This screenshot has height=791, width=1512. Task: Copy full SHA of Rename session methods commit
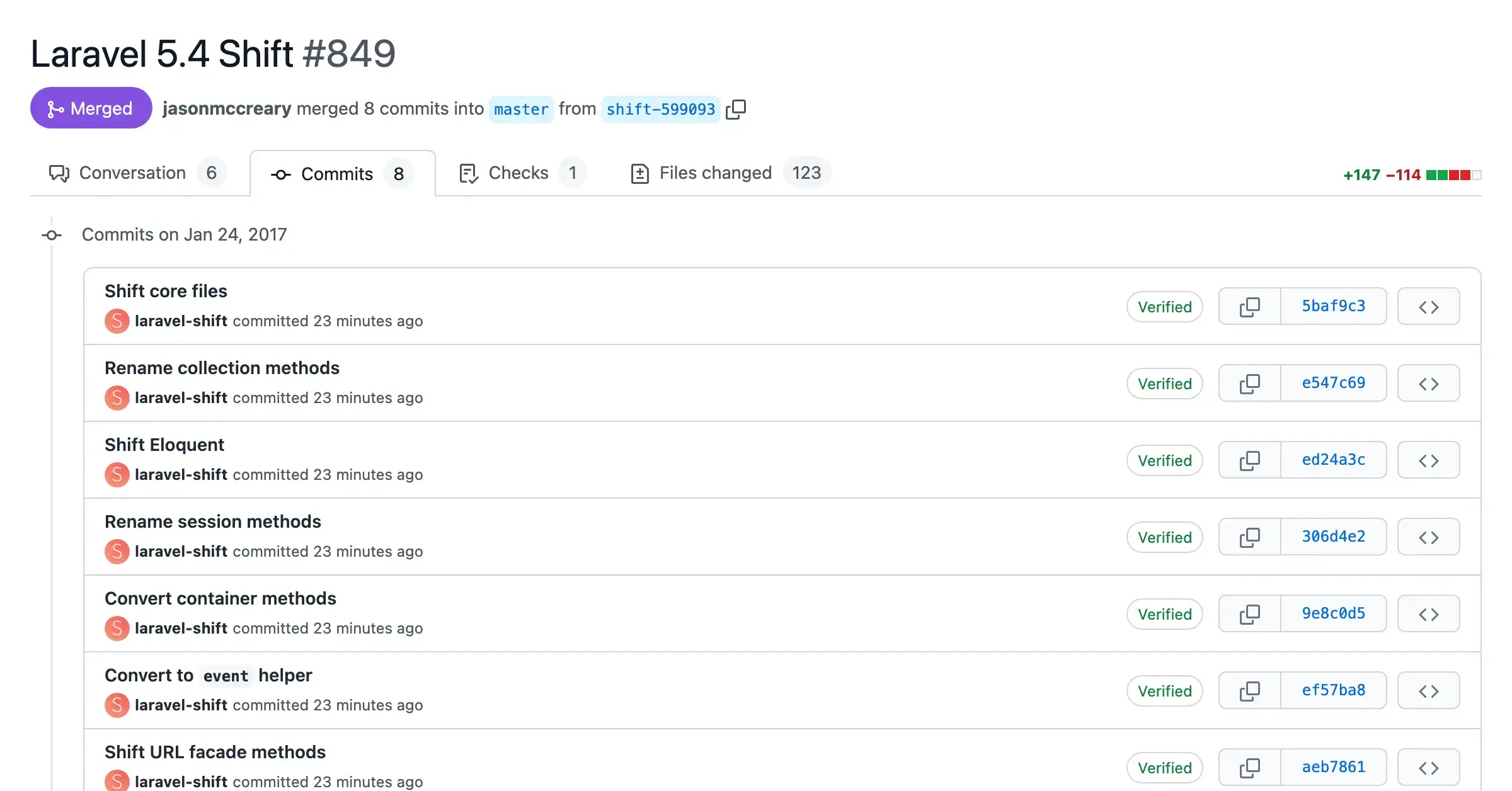1249,537
